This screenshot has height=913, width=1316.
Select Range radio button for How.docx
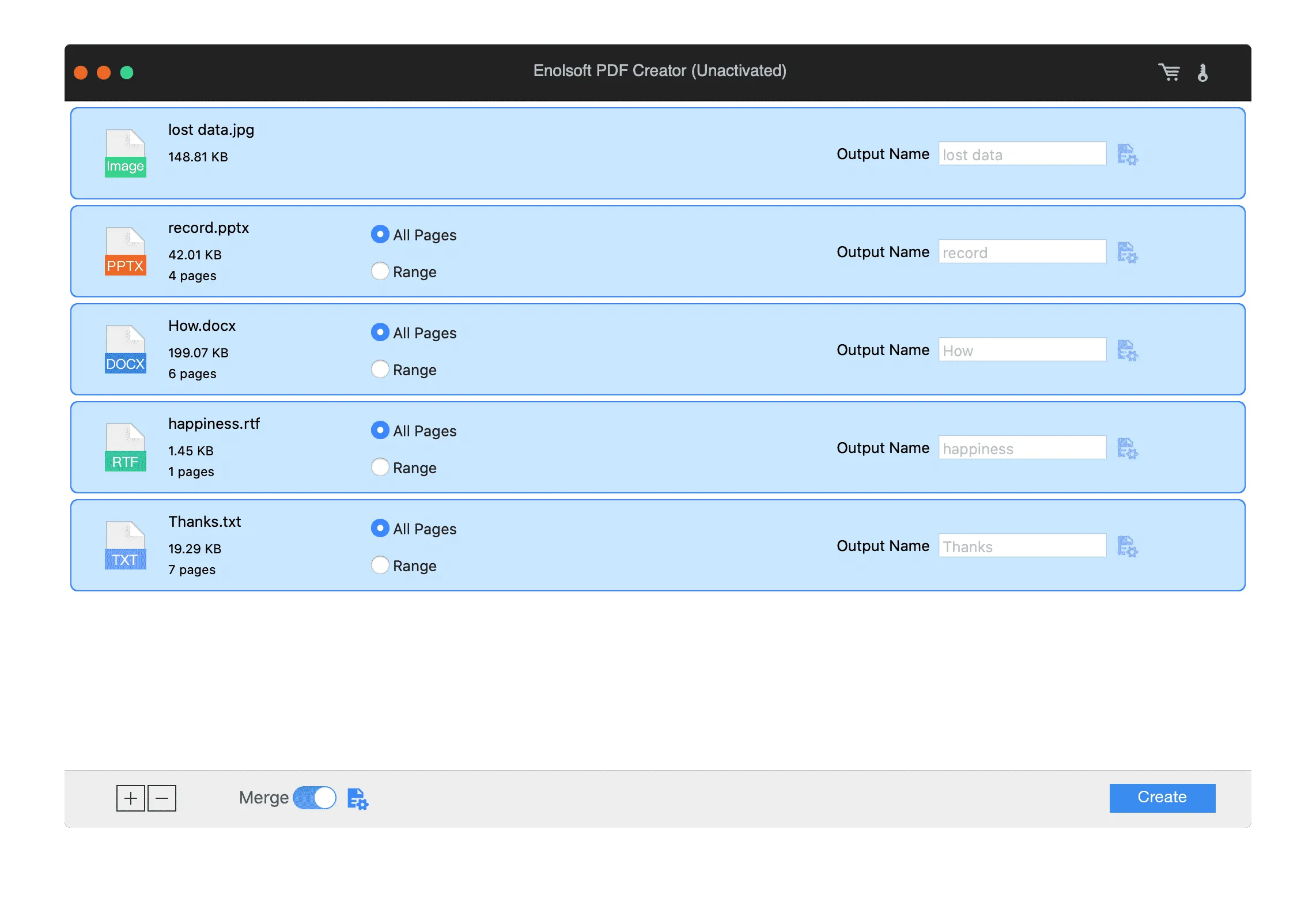381,369
